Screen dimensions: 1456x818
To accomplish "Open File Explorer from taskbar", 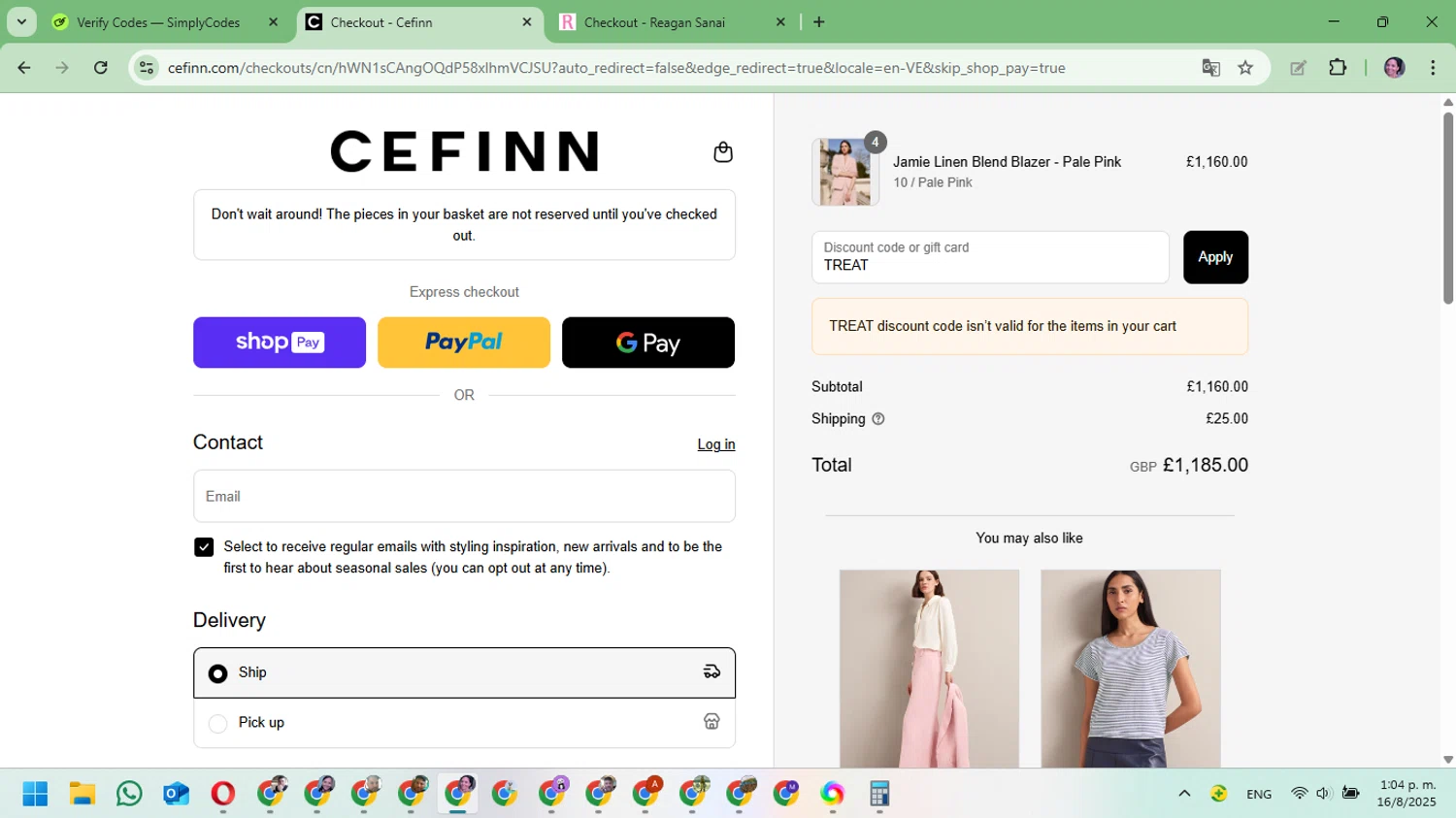I will click(83, 794).
